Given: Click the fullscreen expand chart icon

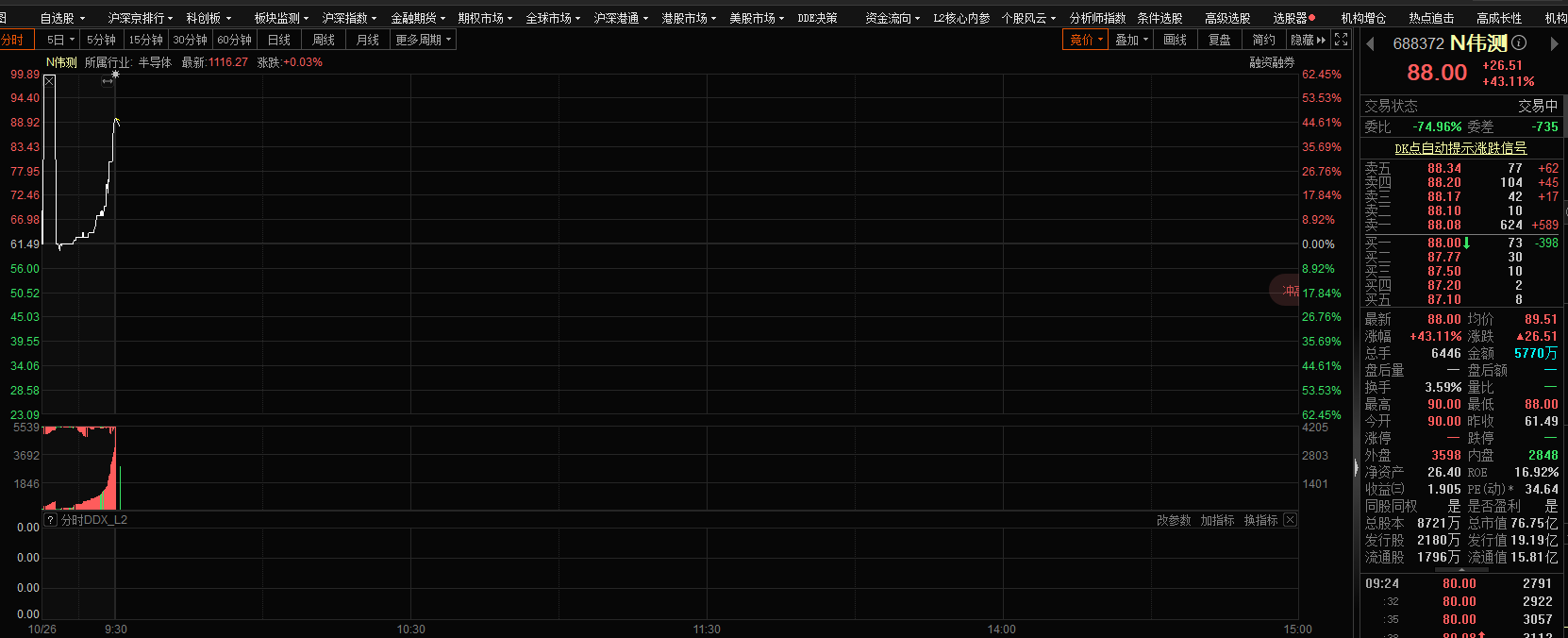Looking at the screenshot, I should [1342, 40].
